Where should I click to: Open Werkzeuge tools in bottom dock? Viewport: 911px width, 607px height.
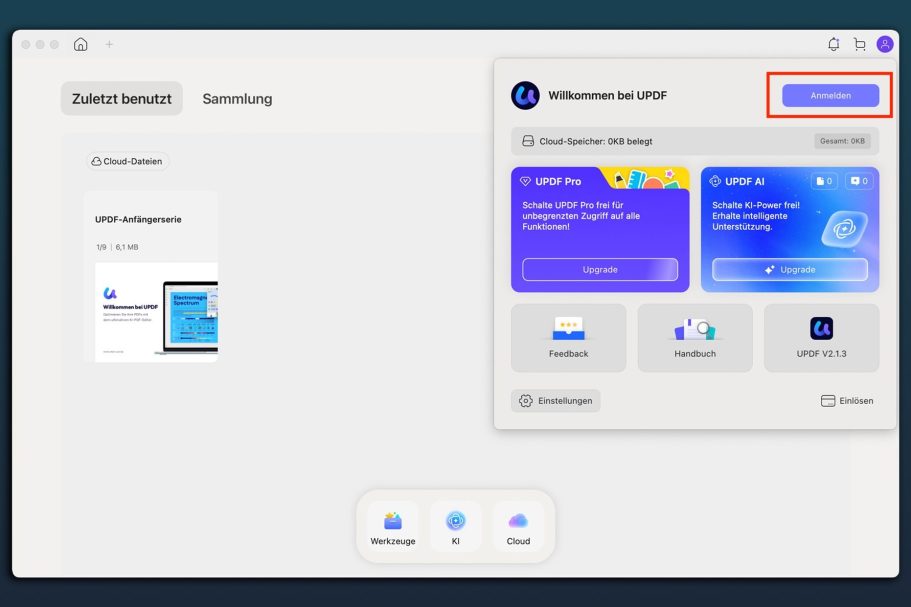pyautogui.click(x=393, y=526)
